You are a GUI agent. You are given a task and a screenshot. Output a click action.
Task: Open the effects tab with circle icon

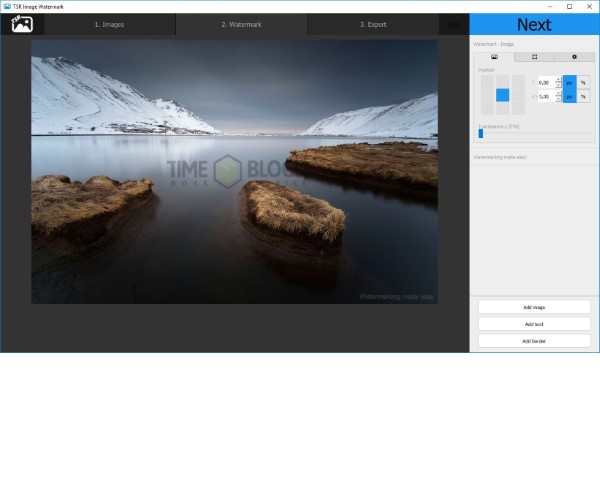coord(574,57)
